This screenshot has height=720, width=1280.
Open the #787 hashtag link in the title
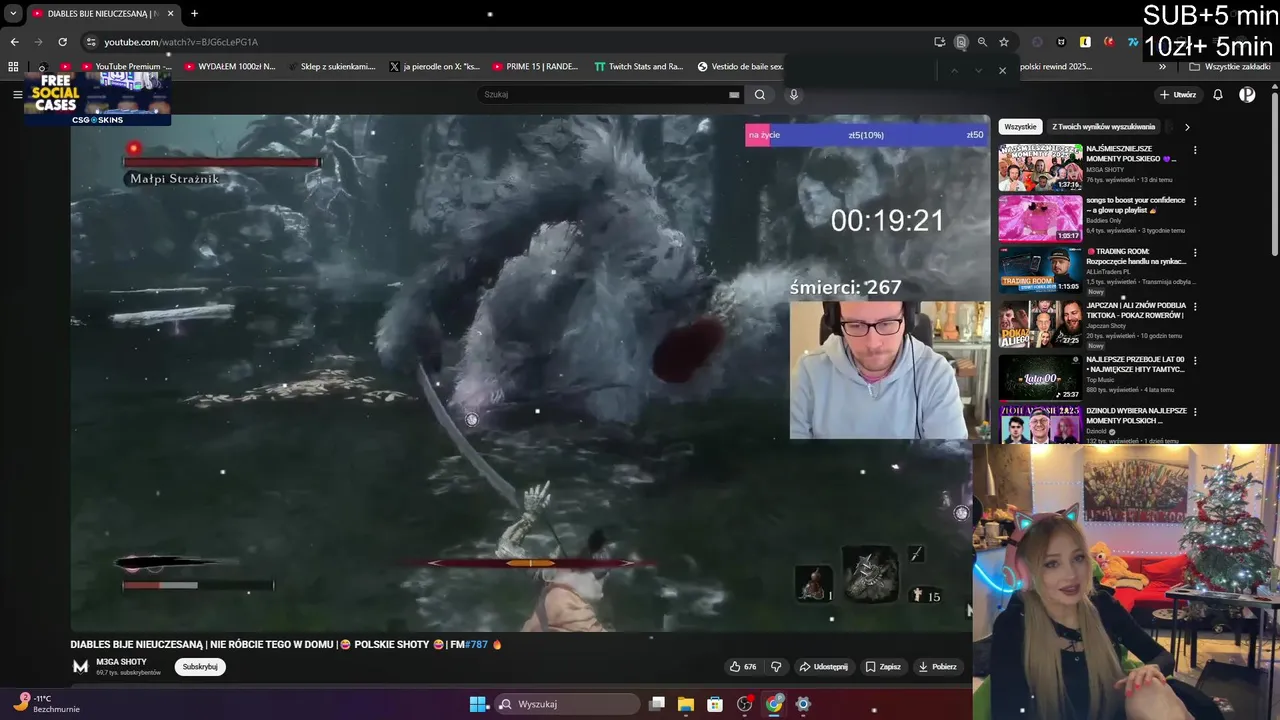click(476, 645)
